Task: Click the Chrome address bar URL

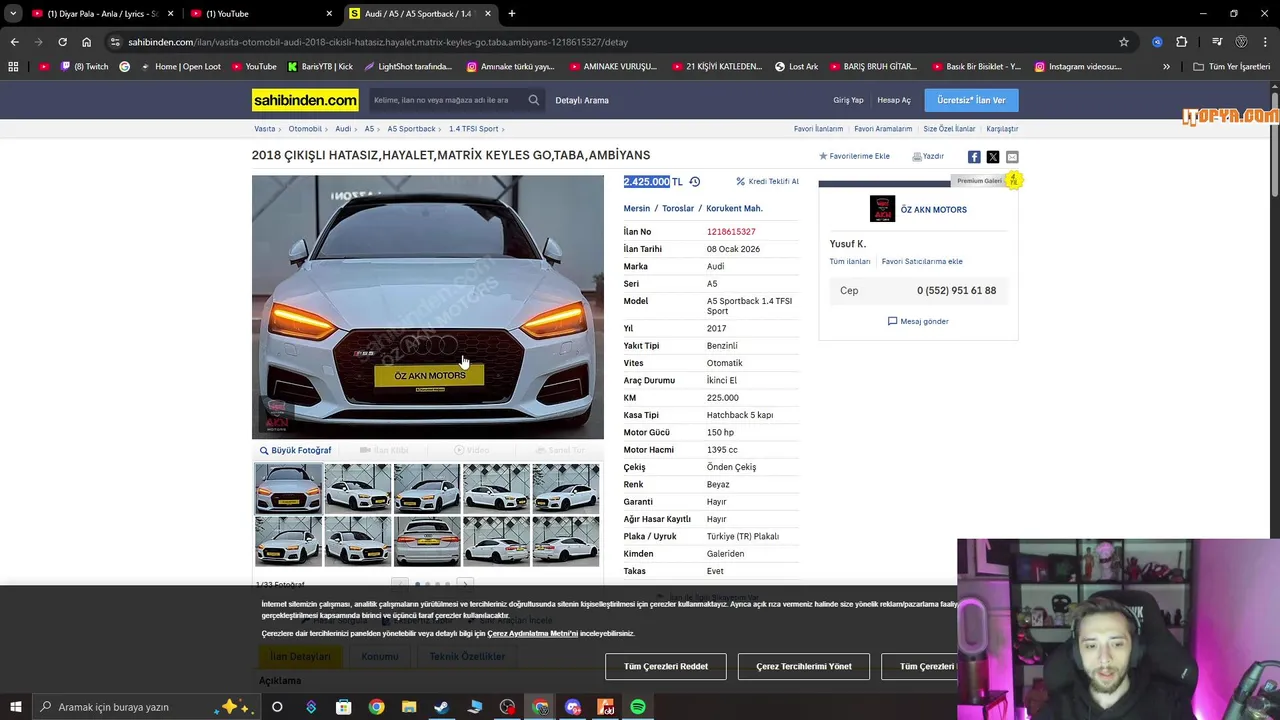Action: coord(378,42)
